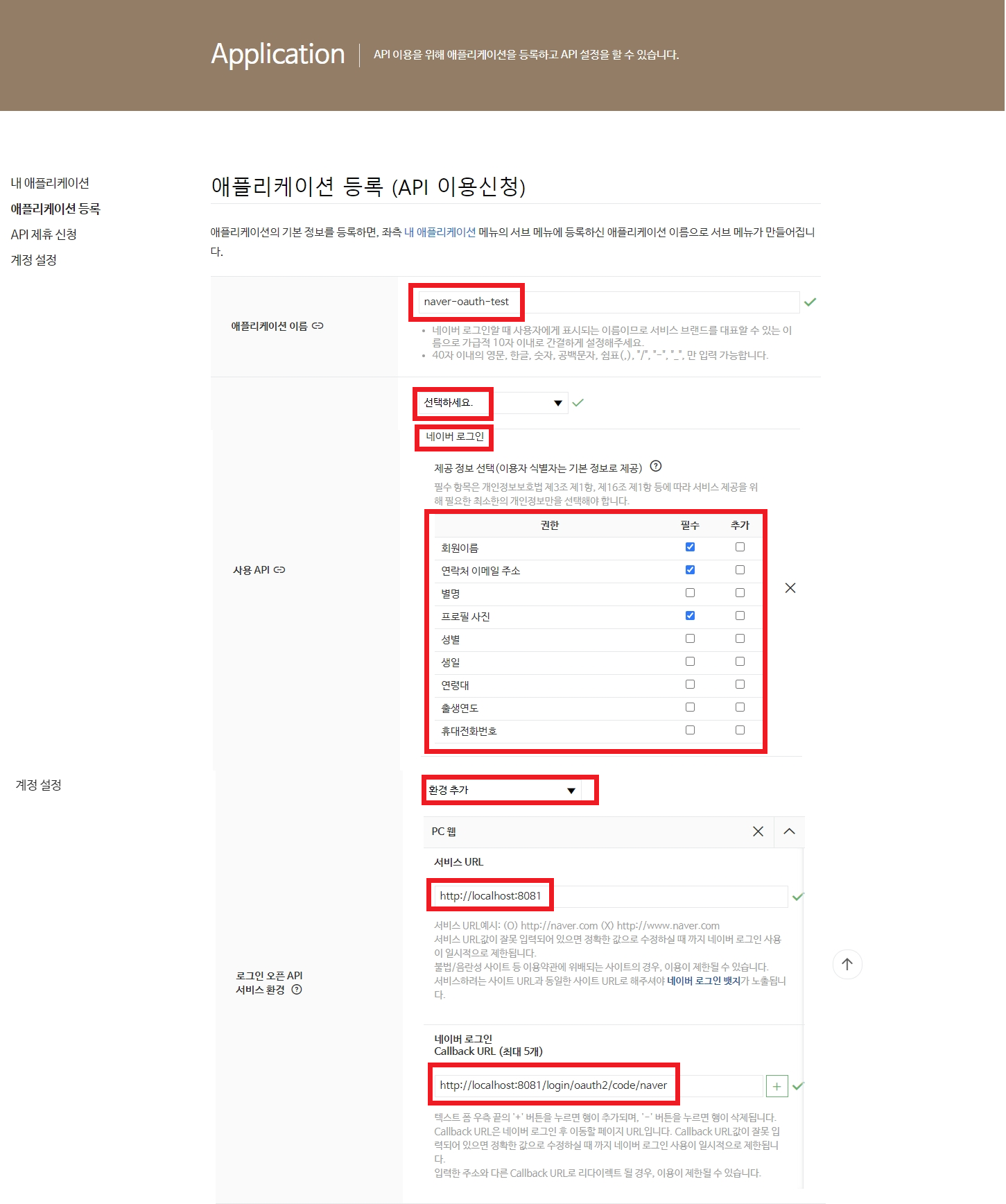Click the 서비스 URL input field
This screenshot has width=1006, height=1204.
click(611, 896)
